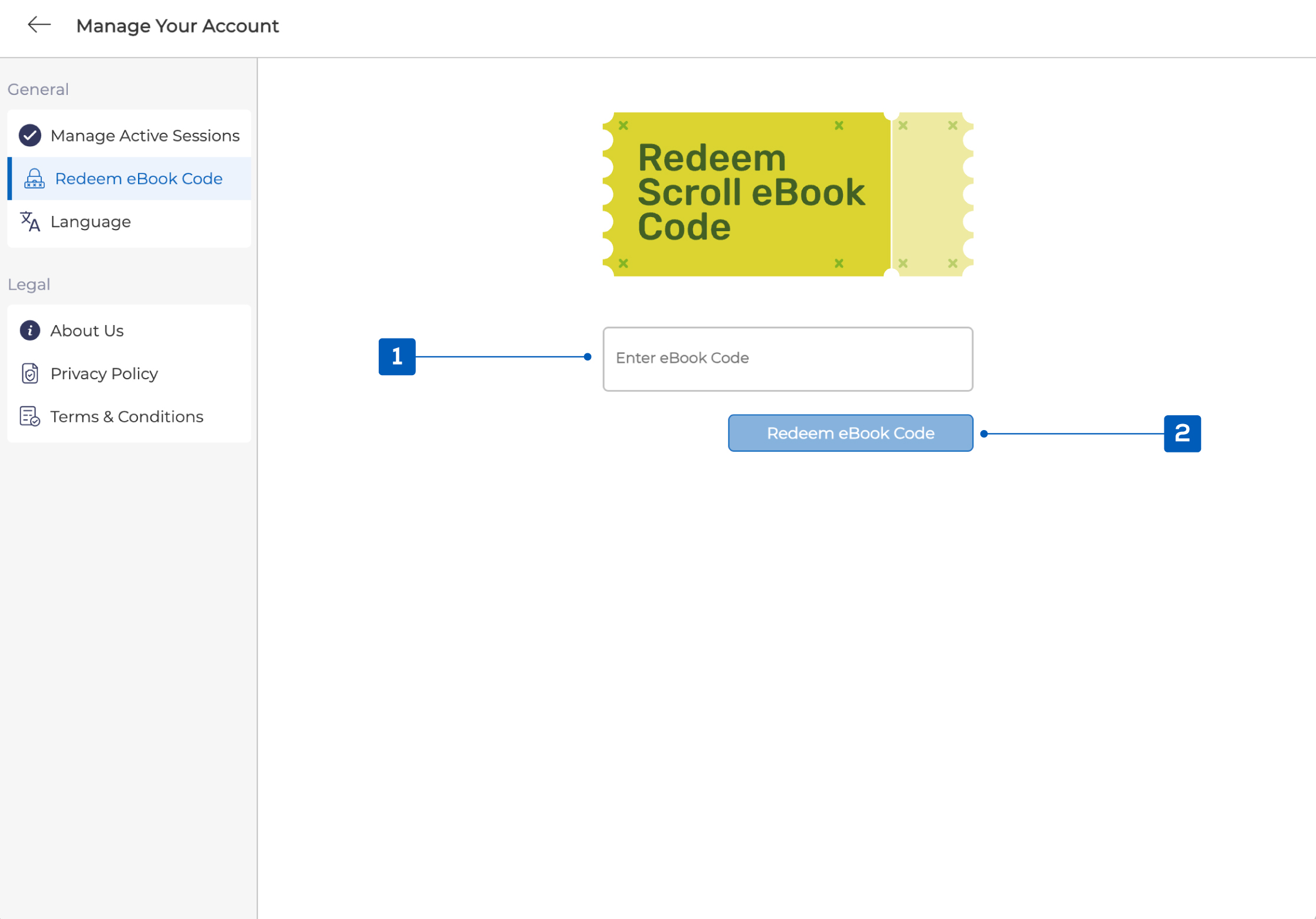This screenshot has width=1316, height=919.
Task: Focus the Enter eBook Code field
Action: 787,359
